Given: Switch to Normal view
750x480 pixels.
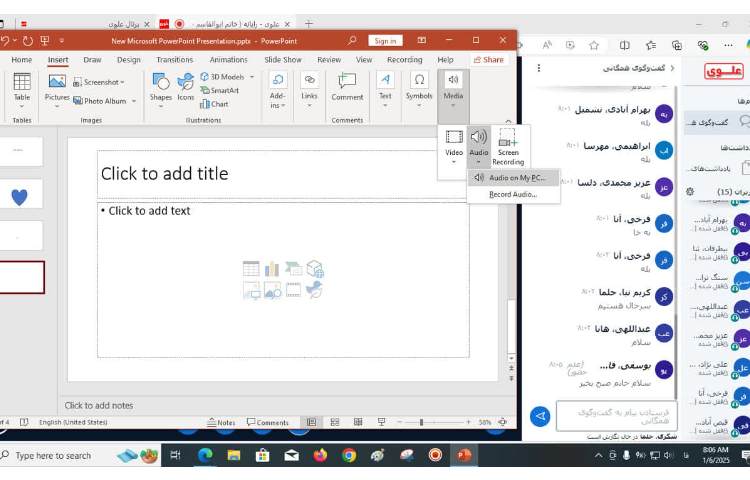Looking at the screenshot, I should click(x=311, y=422).
